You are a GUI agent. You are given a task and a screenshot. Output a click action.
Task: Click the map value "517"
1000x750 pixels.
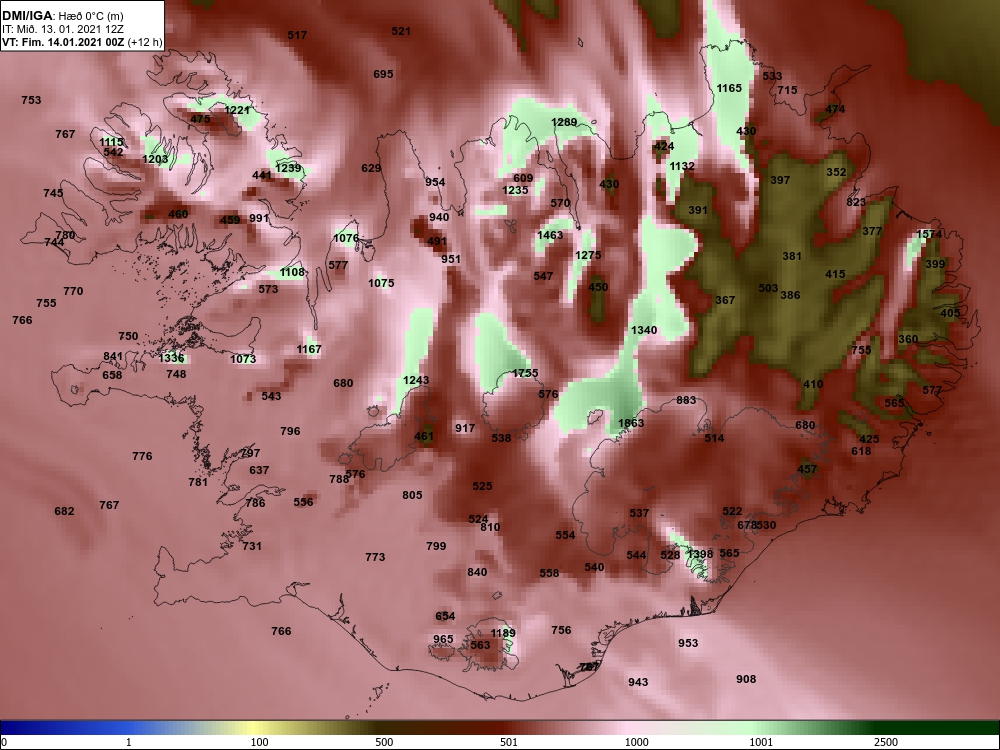coord(297,35)
